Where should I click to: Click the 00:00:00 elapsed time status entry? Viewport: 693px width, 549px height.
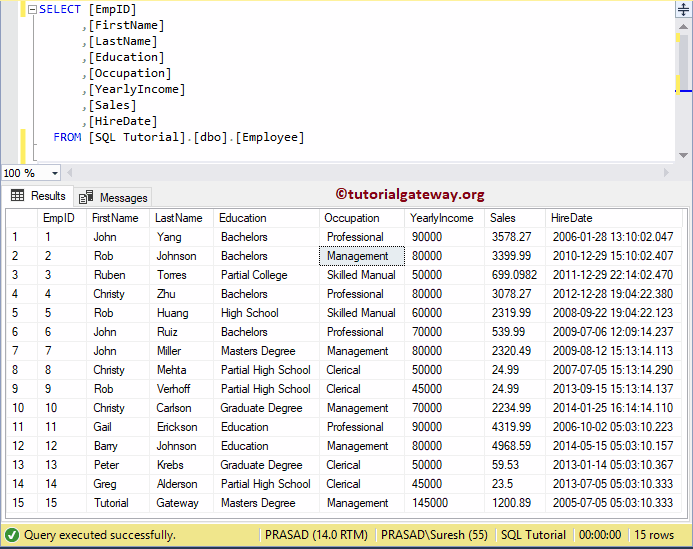[x=600, y=535]
